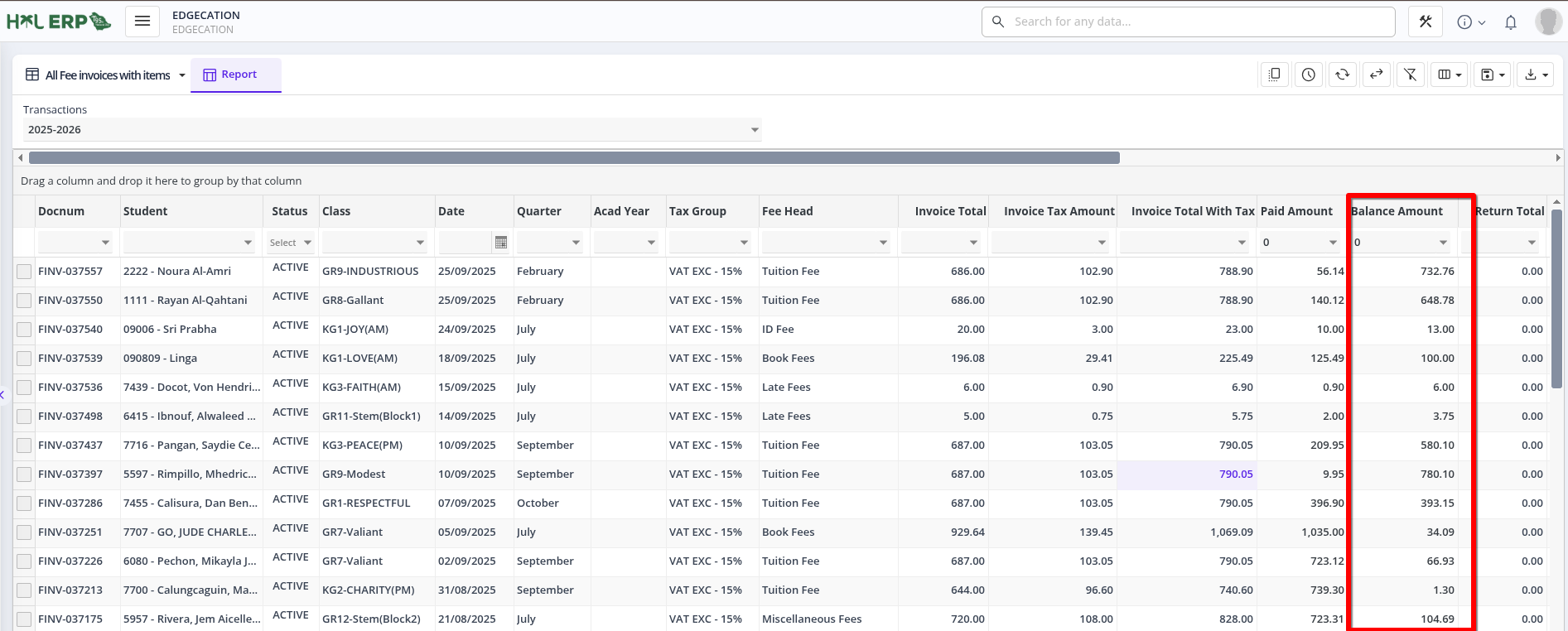Switch to the Report tab
The height and width of the screenshot is (631, 1568).
(236, 75)
